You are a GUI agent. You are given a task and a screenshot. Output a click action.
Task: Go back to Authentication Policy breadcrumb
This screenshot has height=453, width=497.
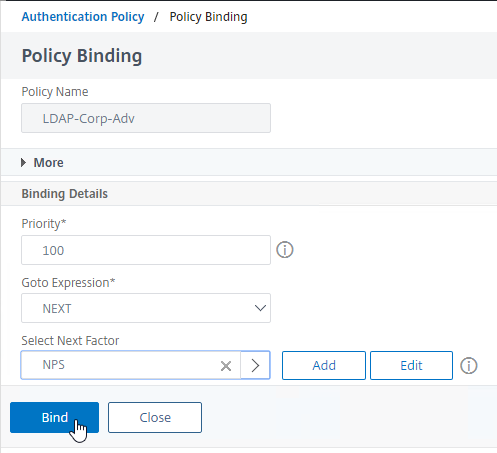click(x=83, y=17)
